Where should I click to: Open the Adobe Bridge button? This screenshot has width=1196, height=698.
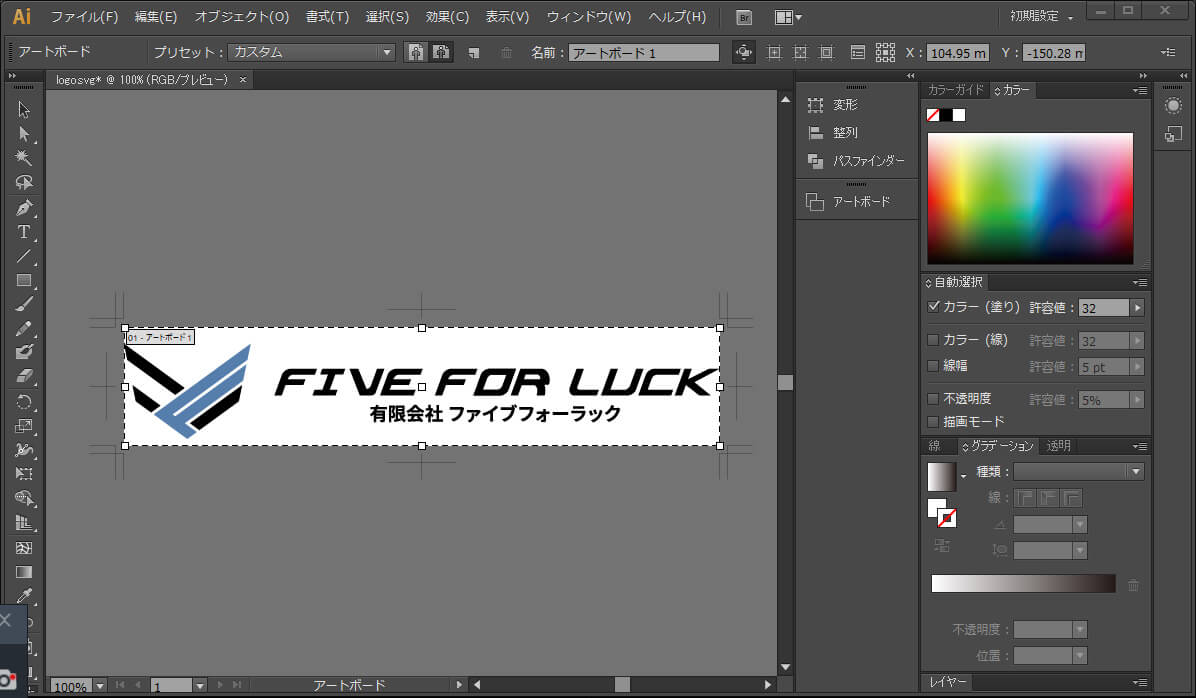[744, 17]
